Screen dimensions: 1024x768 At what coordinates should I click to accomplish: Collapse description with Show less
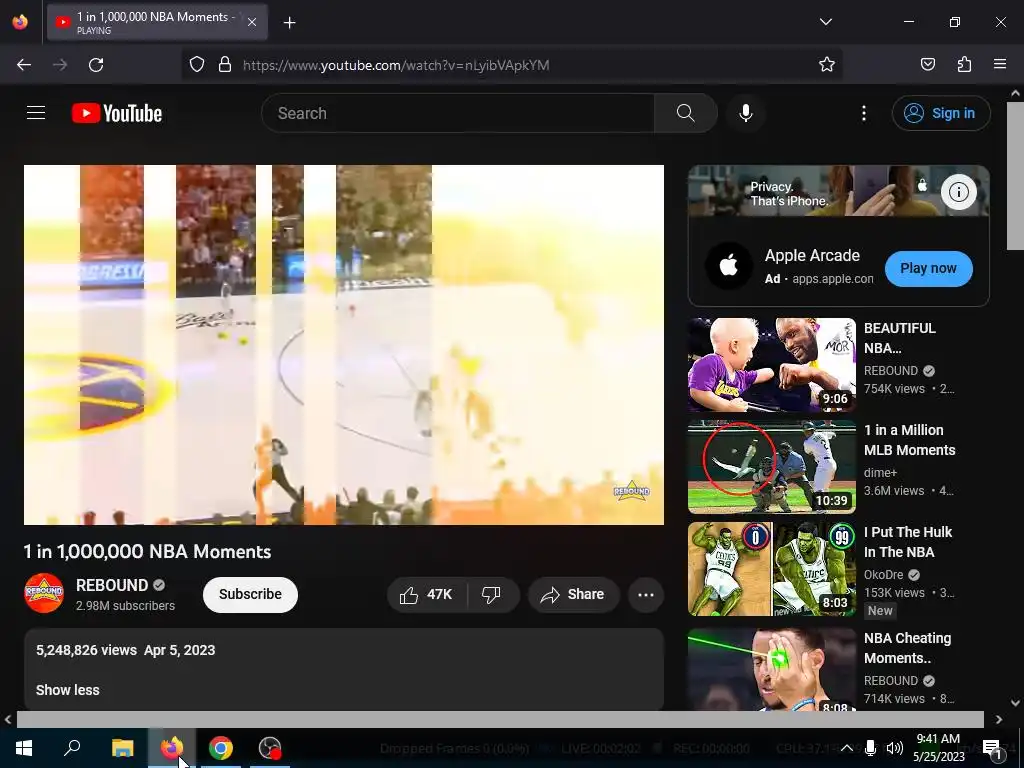coord(67,690)
